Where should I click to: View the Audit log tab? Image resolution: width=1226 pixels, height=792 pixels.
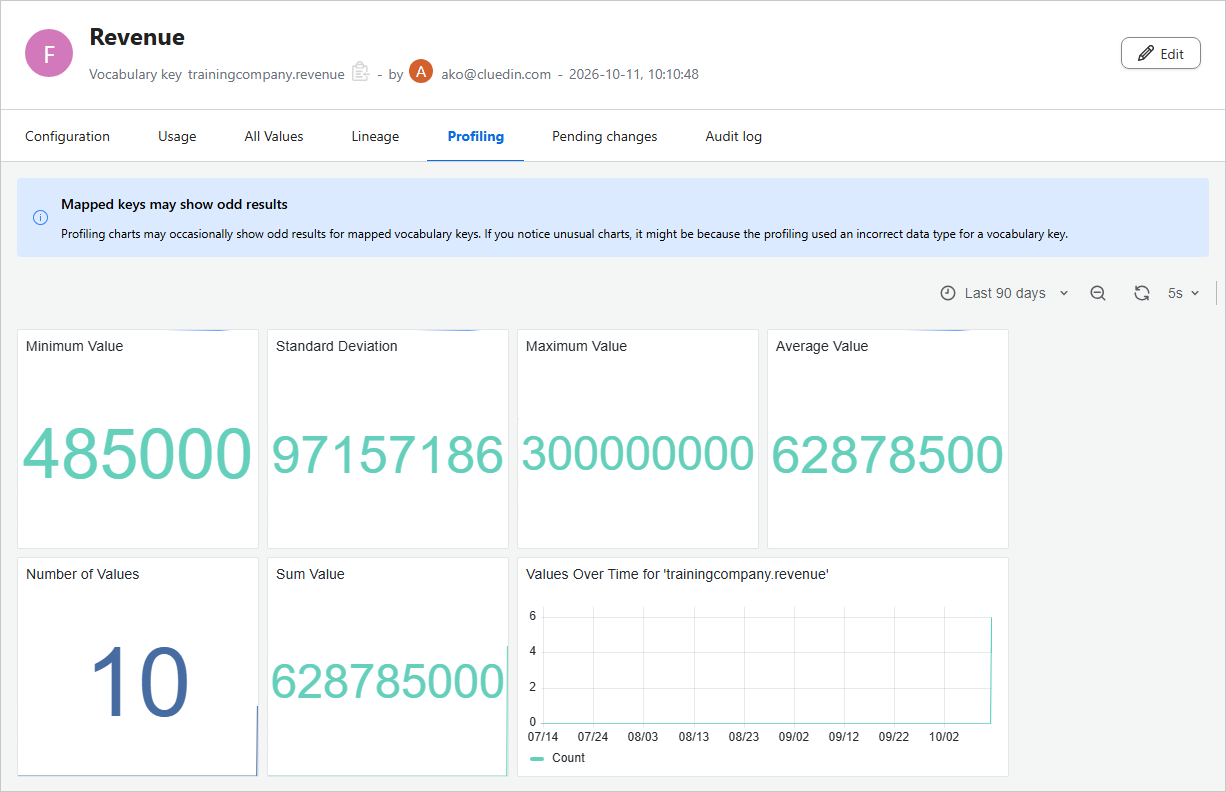tap(734, 136)
